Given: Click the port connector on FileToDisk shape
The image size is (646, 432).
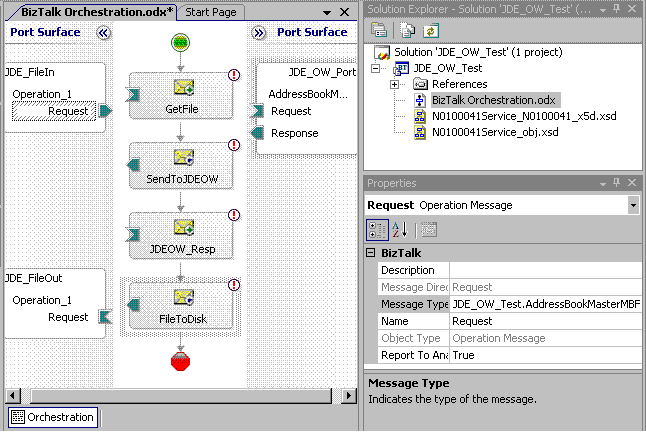Looking at the screenshot, I should [133, 305].
